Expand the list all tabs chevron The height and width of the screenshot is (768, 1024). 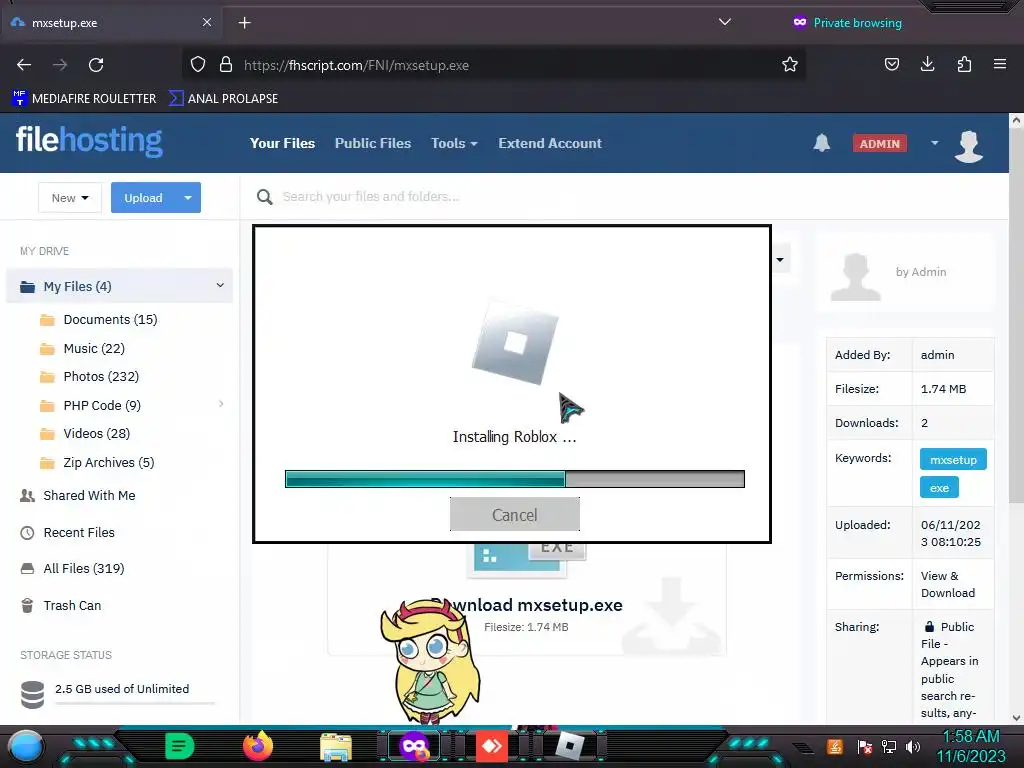coord(725,22)
